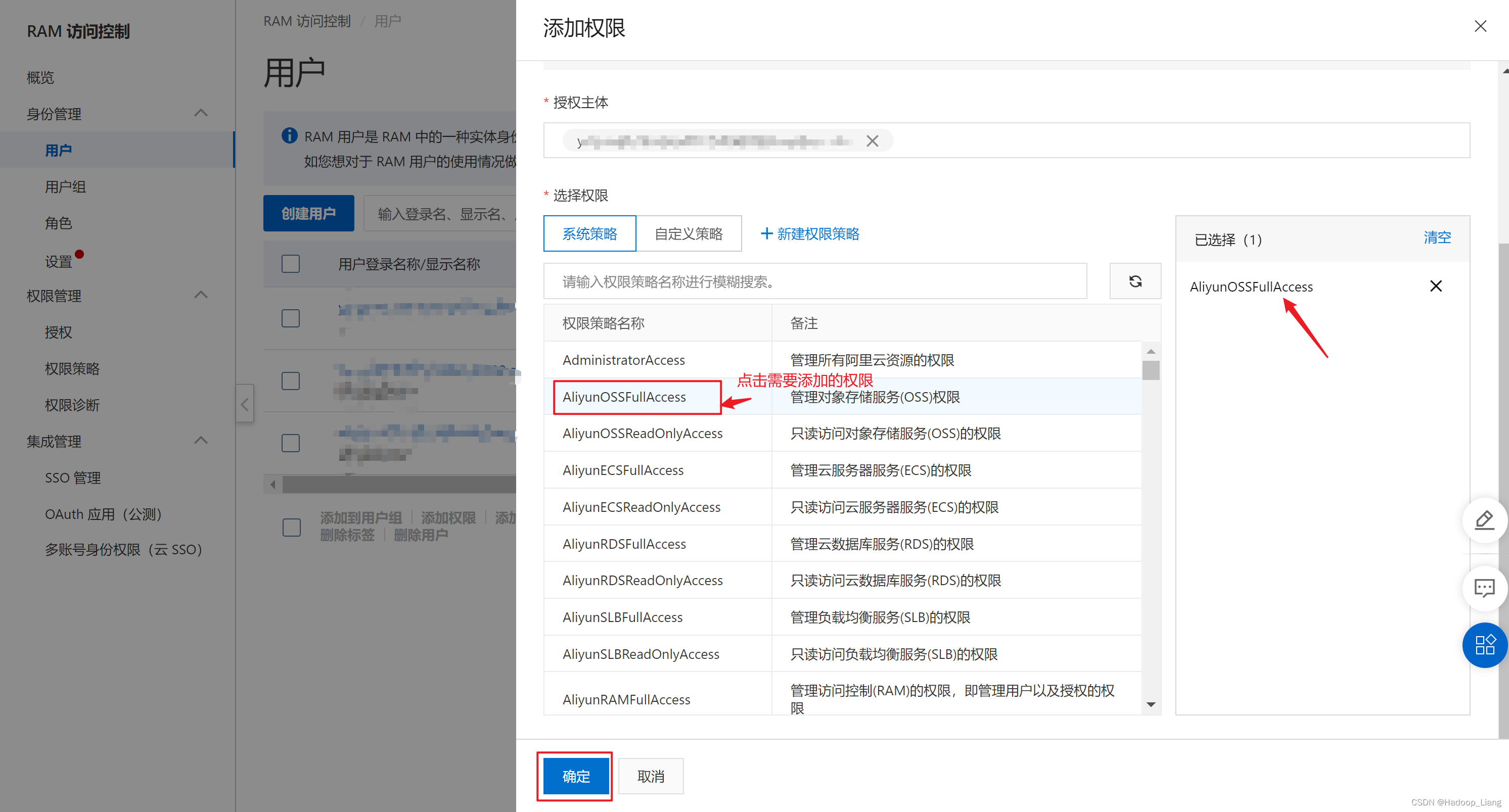This screenshot has height=812, width=1509.
Task: Click the plus icon for 新建权限策略
Action: (766, 233)
